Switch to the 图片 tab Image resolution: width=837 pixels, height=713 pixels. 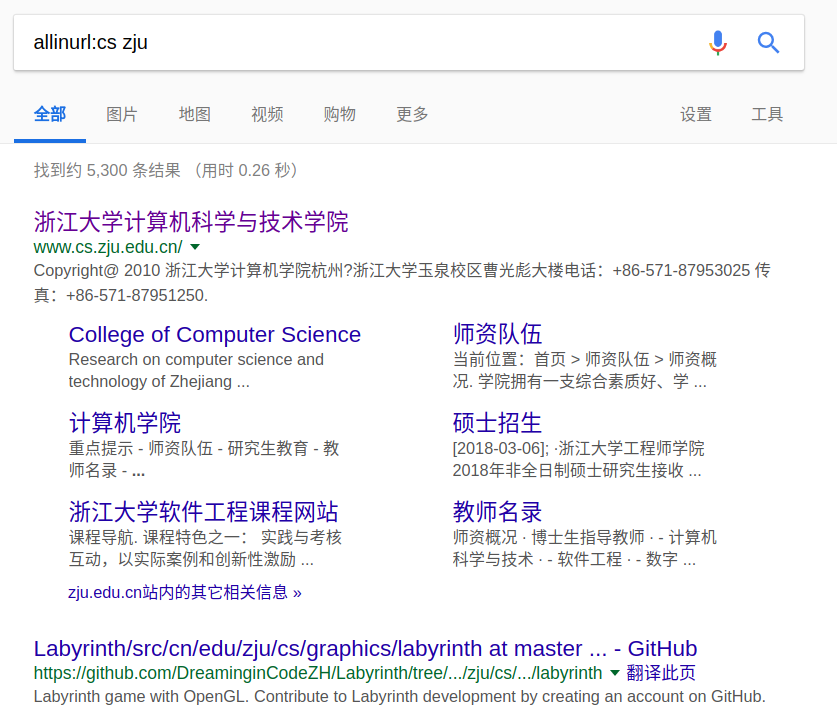tap(122, 114)
